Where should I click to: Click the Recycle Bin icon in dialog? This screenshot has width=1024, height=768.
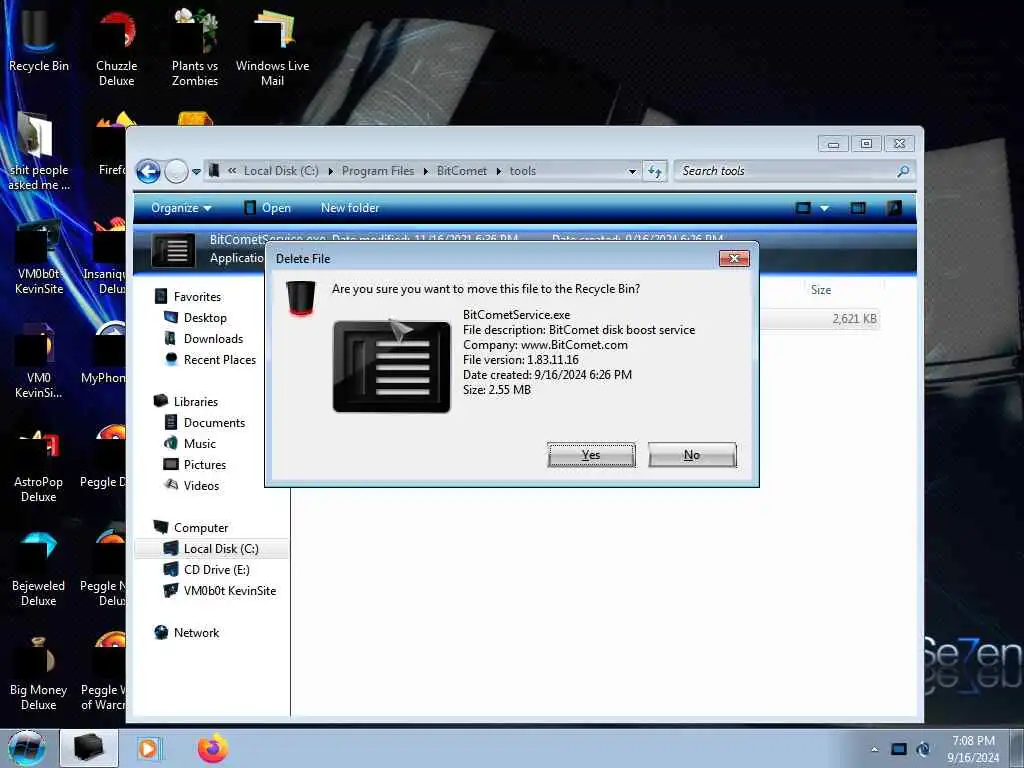pyautogui.click(x=300, y=298)
